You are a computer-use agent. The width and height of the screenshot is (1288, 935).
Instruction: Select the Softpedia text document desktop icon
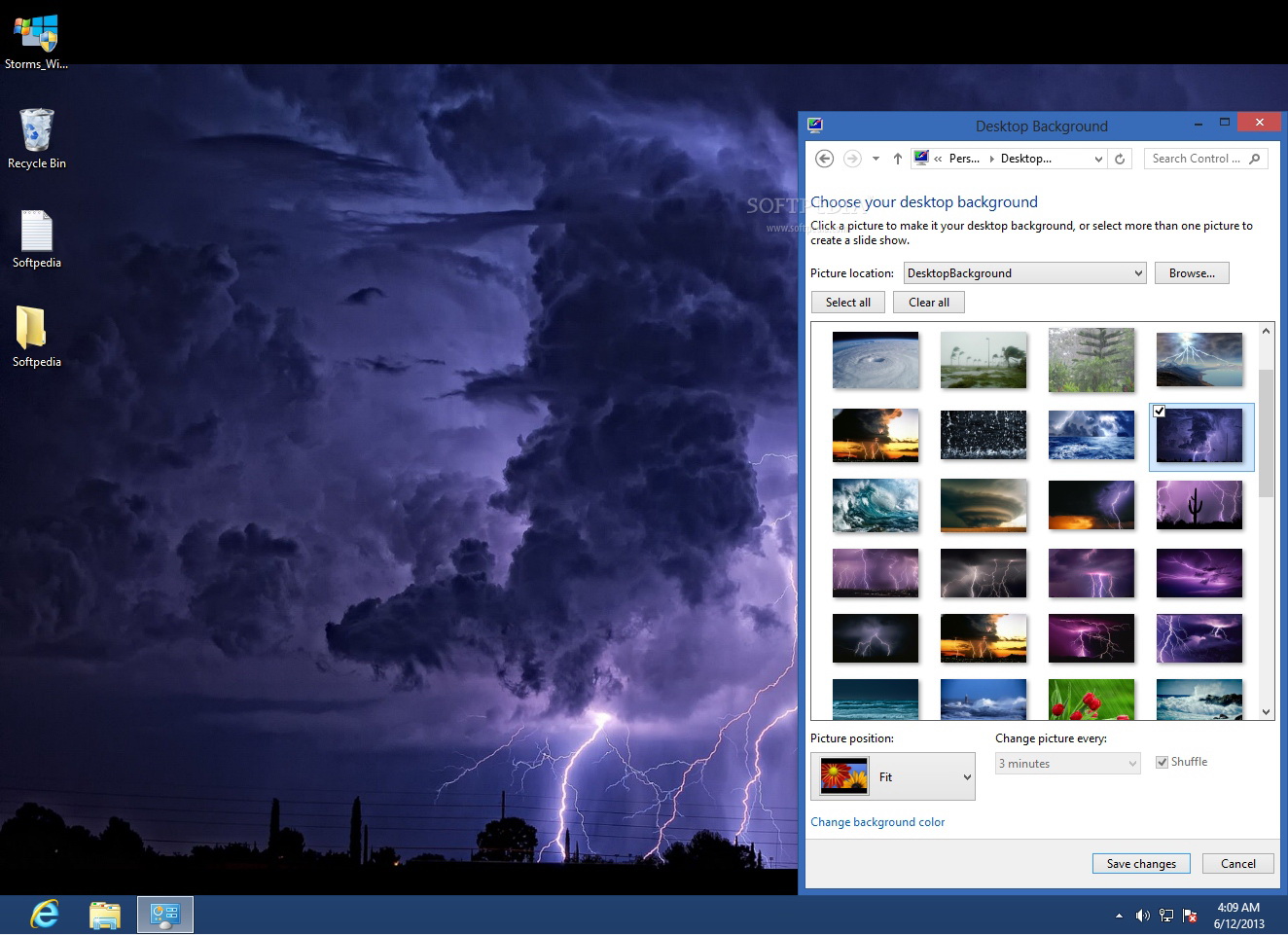point(37,238)
